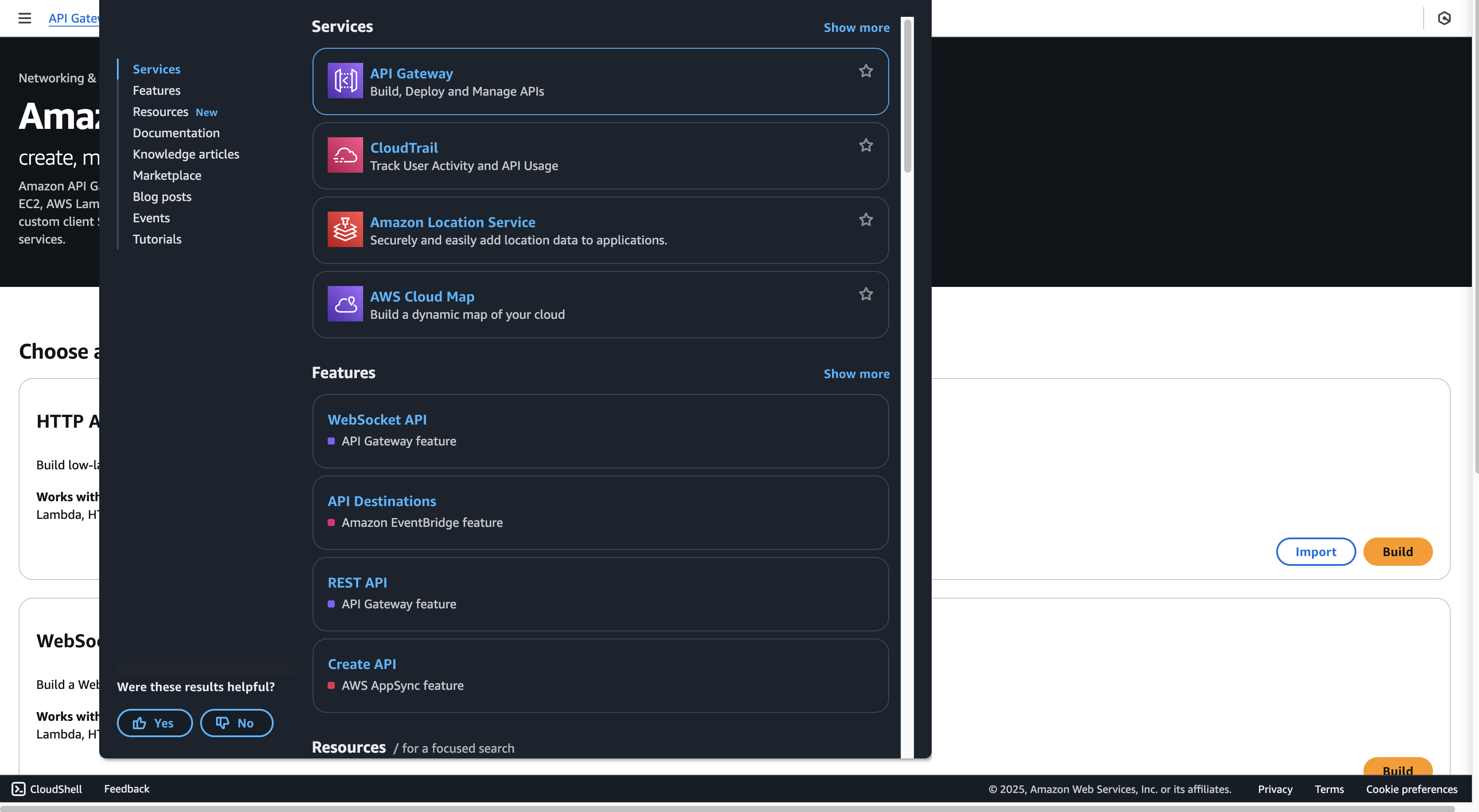Viewport: 1479px width, 812px height.
Task: Click 'Amazon EventBridge feature' label
Action: tap(422, 522)
